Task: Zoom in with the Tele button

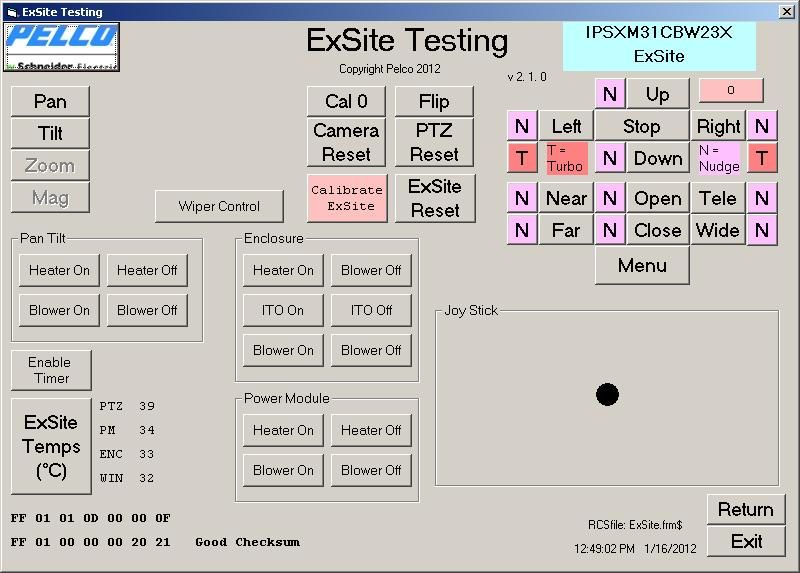Action: coord(718,198)
